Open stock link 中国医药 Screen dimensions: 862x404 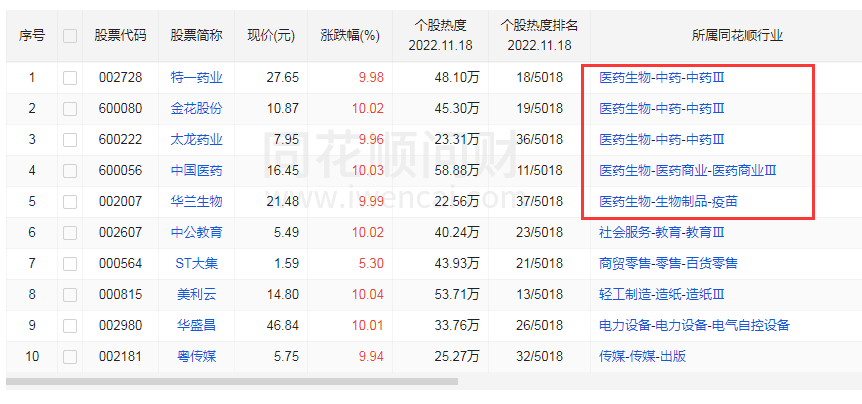196,170
